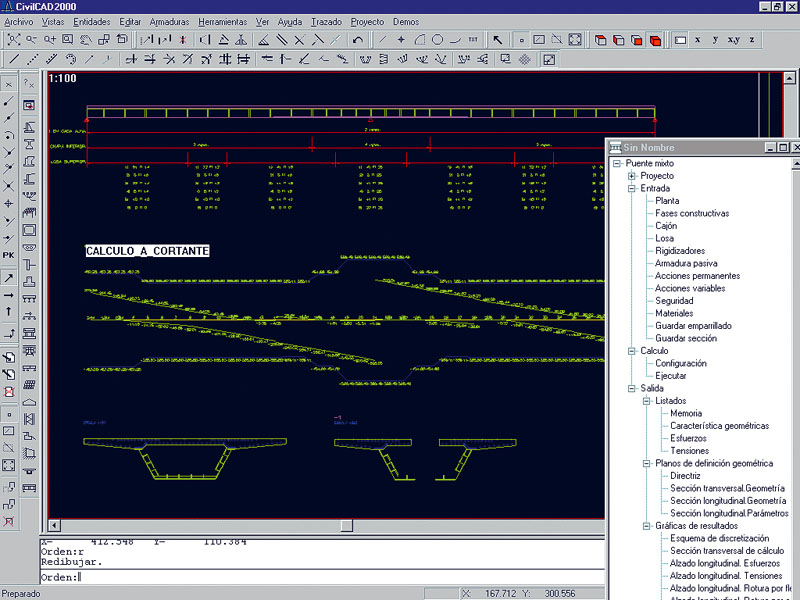Expand the Proyecto tree node

(632, 176)
